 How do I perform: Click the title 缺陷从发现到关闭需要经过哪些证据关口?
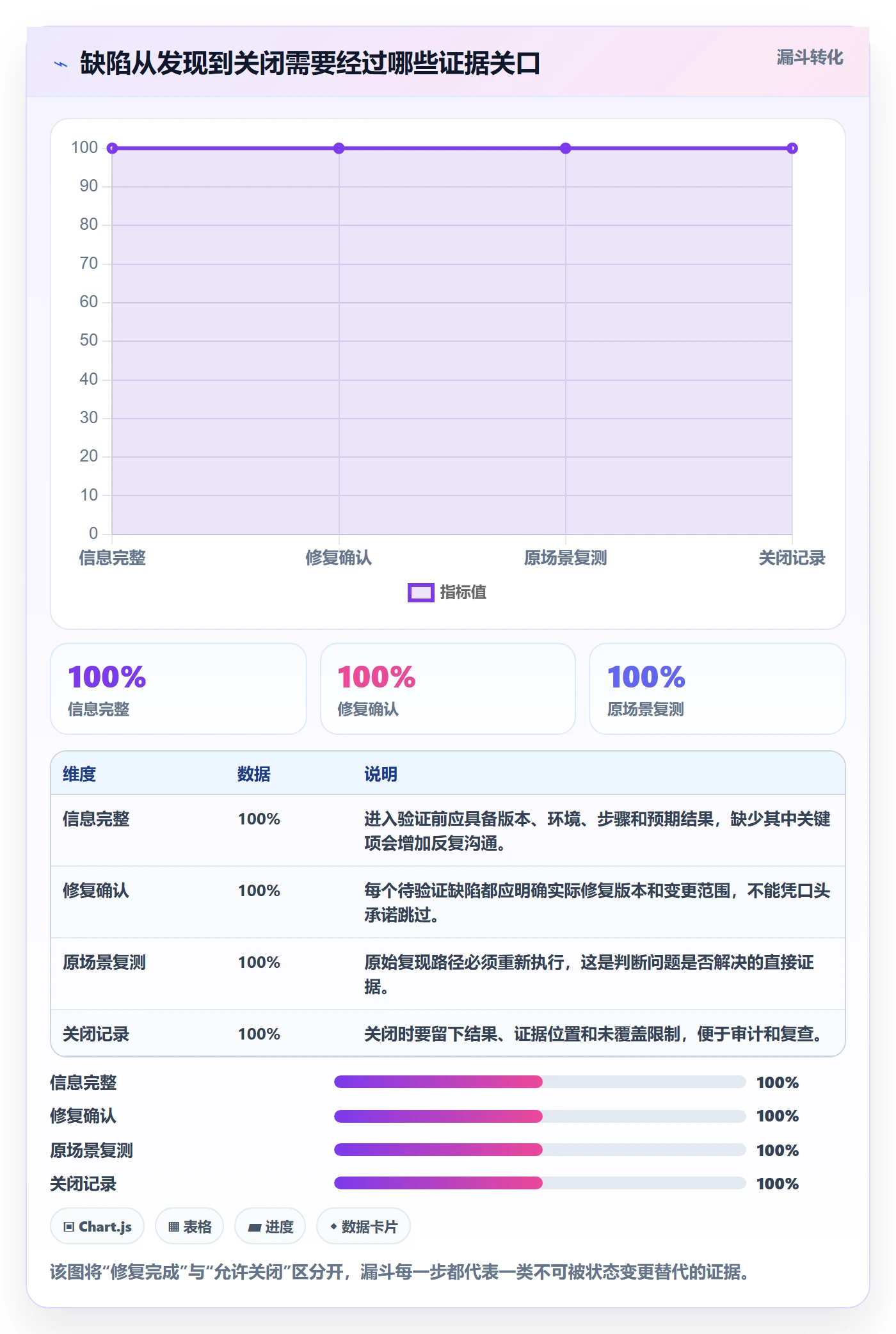pyautogui.click(x=310, y=64)
